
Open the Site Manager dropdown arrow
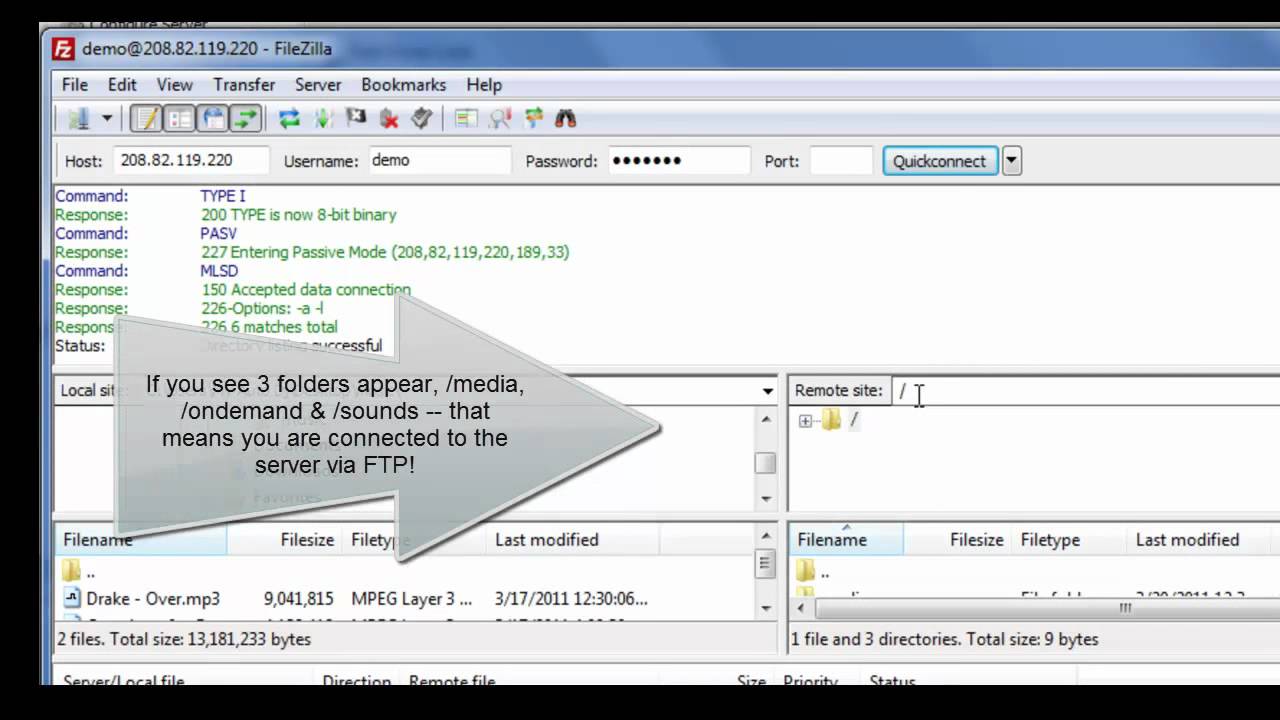(106, 119)
